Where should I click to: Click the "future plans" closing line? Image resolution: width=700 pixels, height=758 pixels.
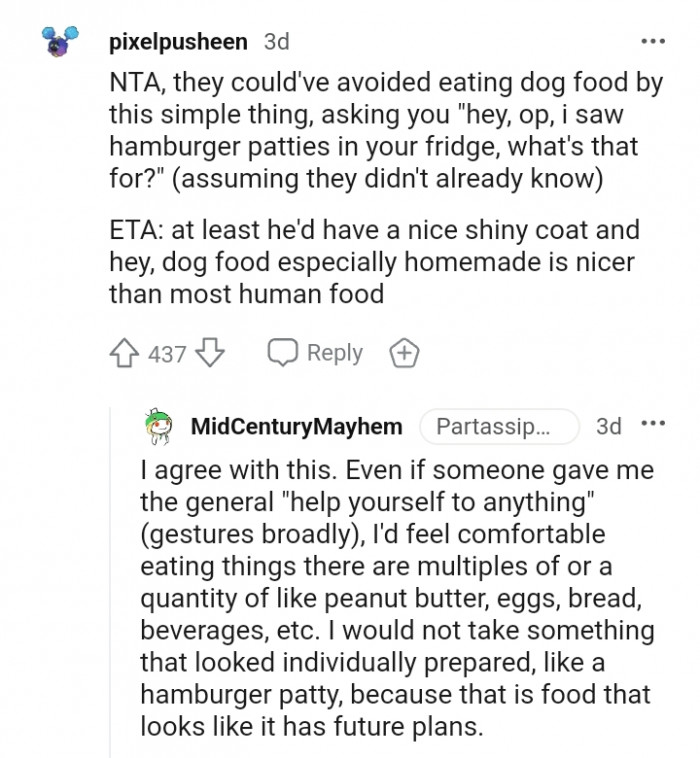(x=311, y=727)
